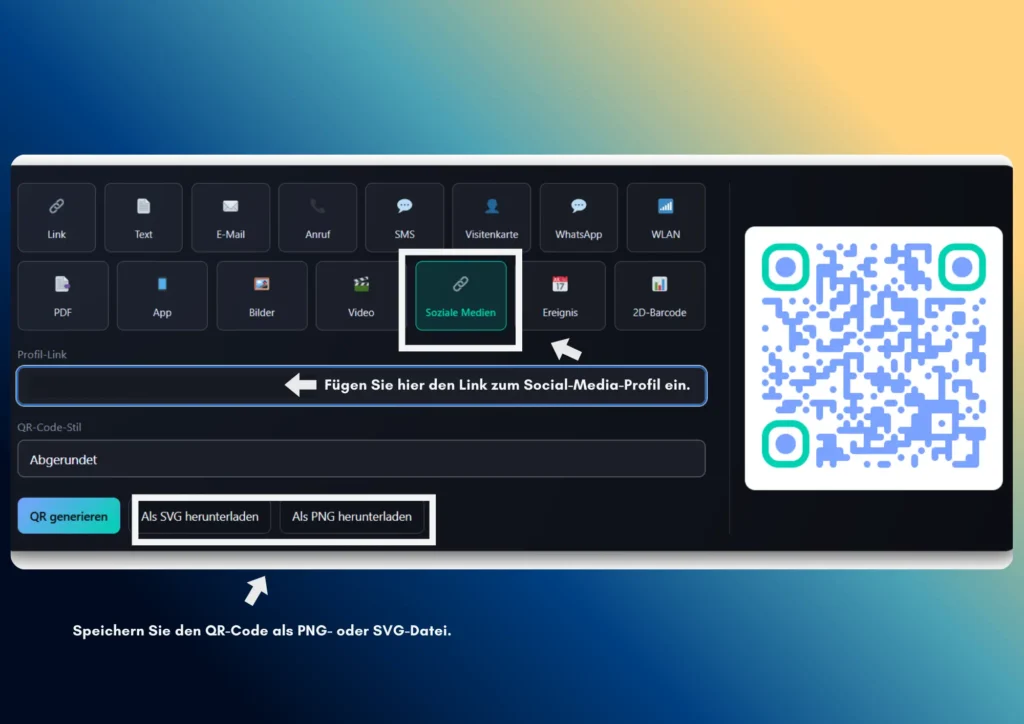Image resolution: width=1024 pixels, height=724 pixels.
Task: Download the QR code as PNG
Action: [351, 517]
